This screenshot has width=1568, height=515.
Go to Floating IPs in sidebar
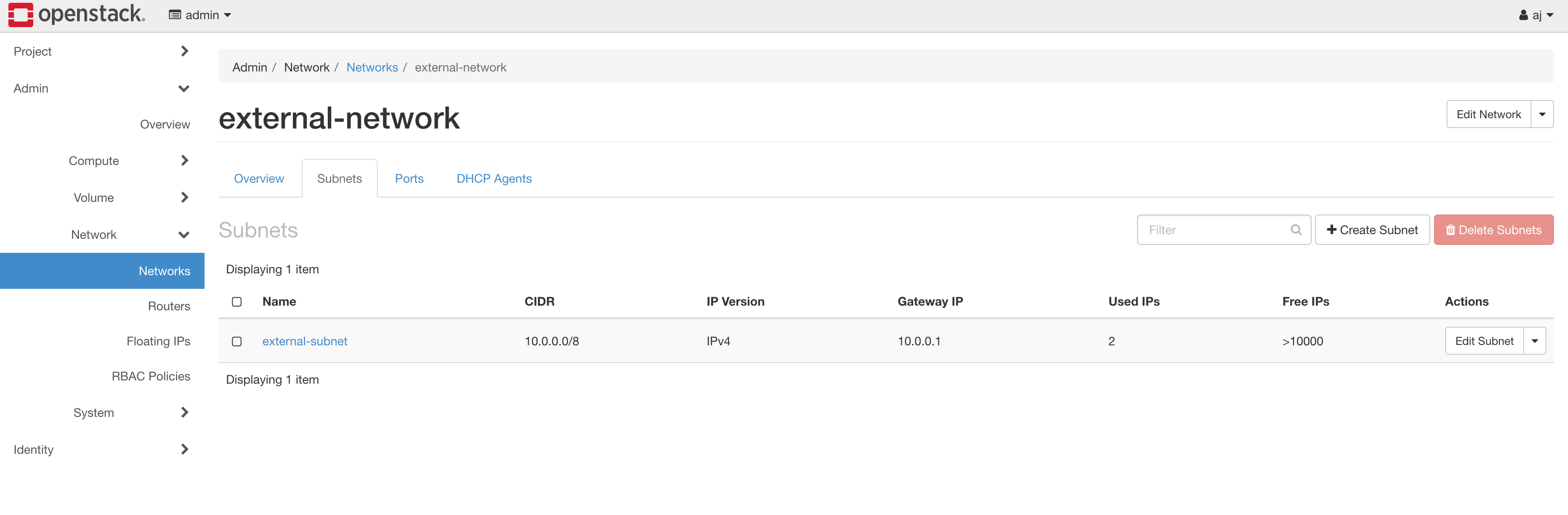click(x=158, y=341)
